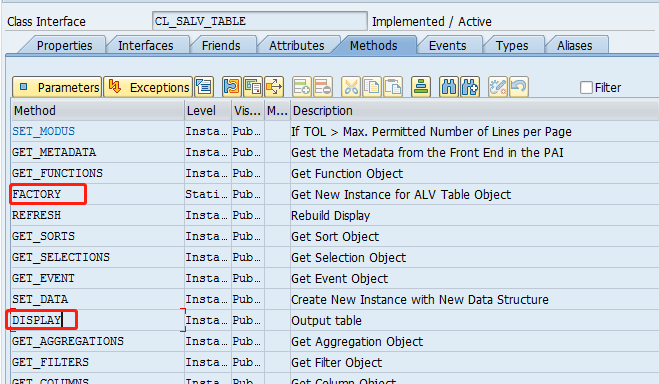The width and height of the screenshot is (659, 384).
Task: Click the 'Get Sort Object' description
Action: click(335, 237)
